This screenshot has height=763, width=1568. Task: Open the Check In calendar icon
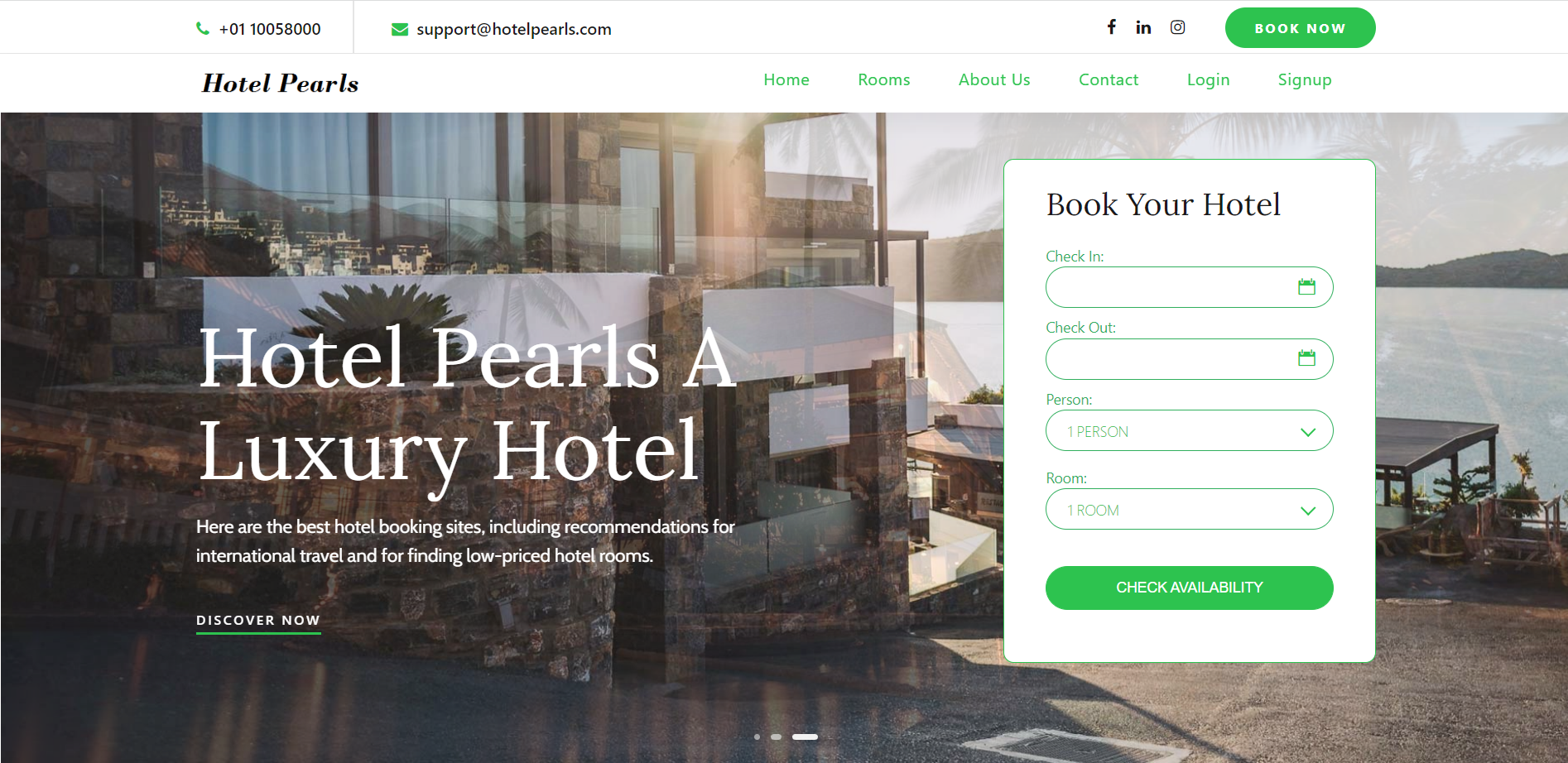coord(1306,287)
